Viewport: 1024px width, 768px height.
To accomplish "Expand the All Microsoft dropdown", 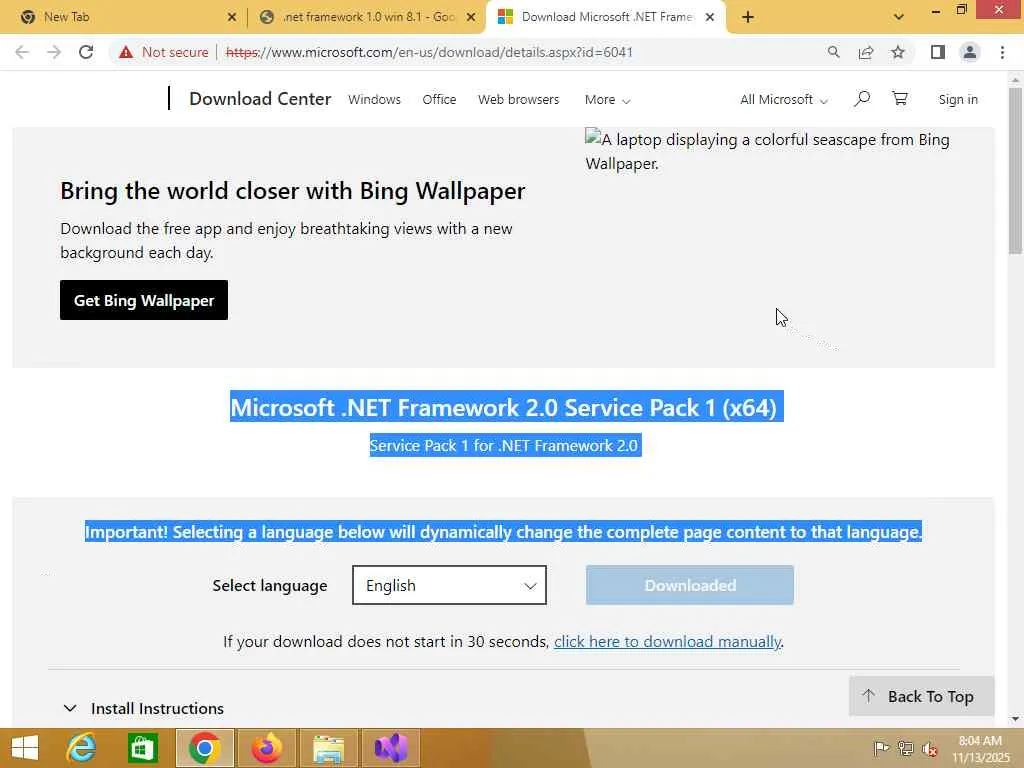I will pos(784,99).
